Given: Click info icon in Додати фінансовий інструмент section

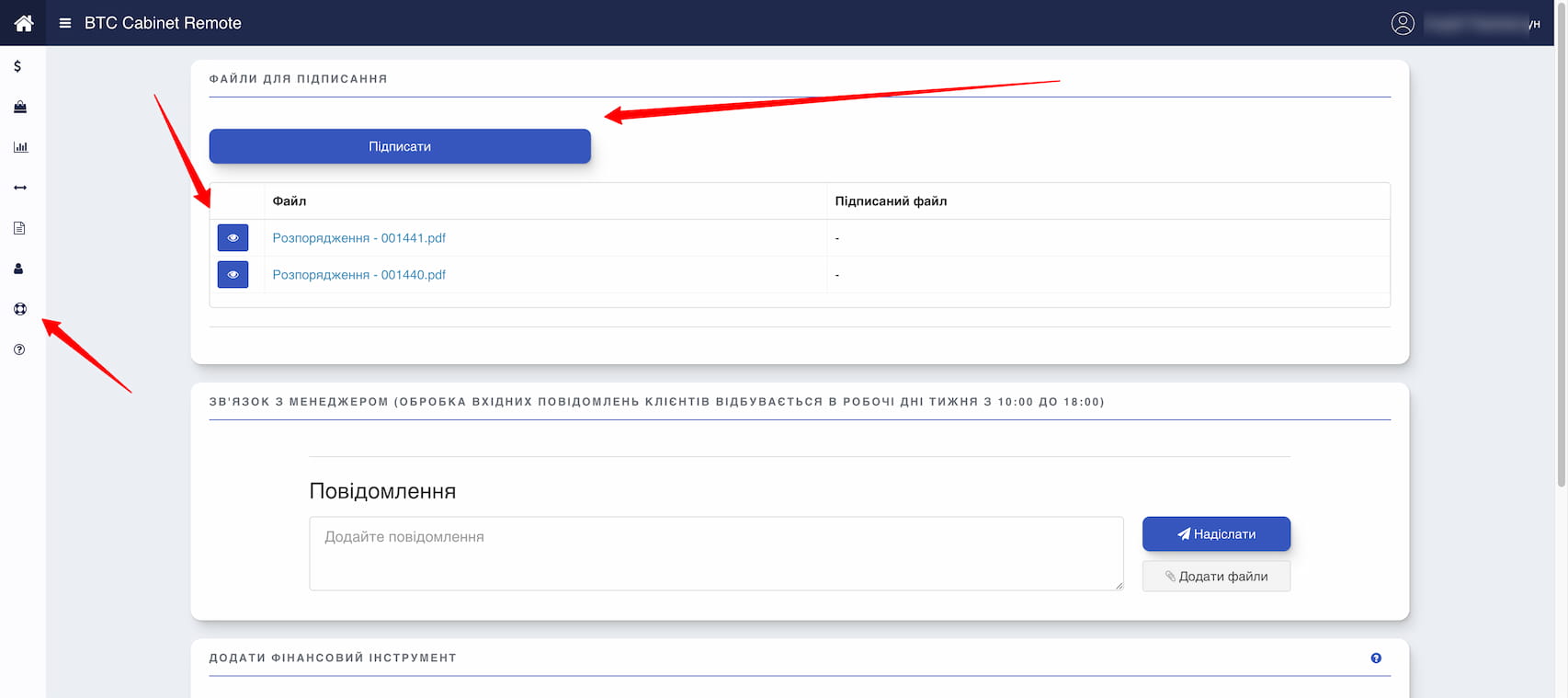Looking at the screenshot, I should pyautogui.click(x=1375, y=658).
